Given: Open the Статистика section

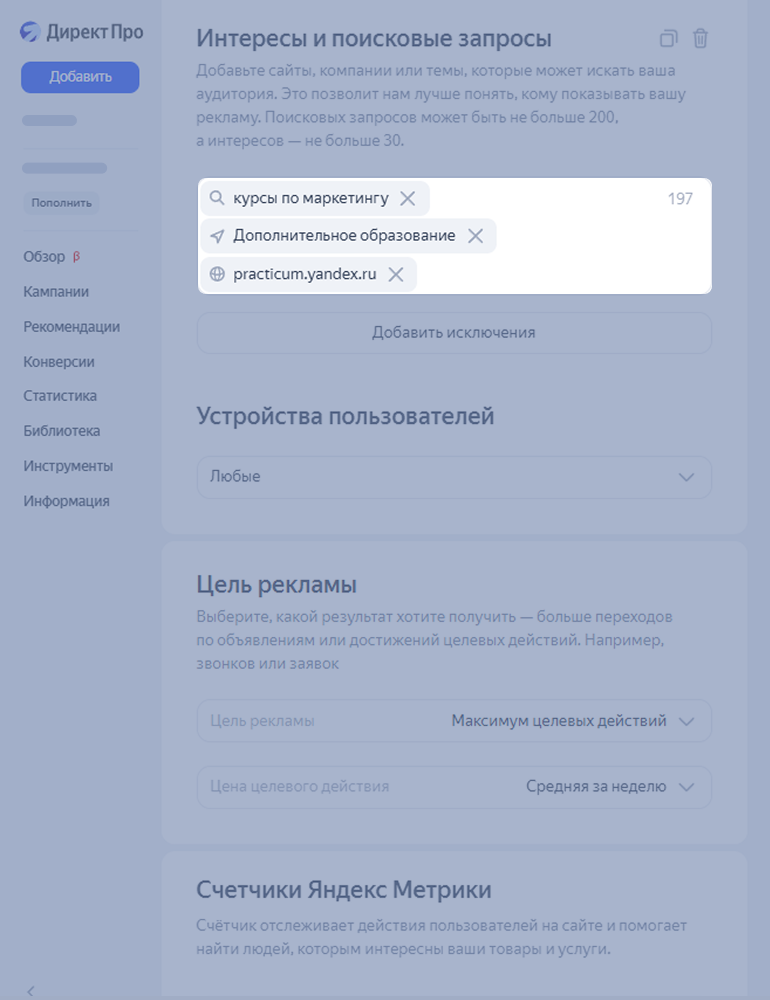Looking at the screenshot, I should tap(60, 396).
